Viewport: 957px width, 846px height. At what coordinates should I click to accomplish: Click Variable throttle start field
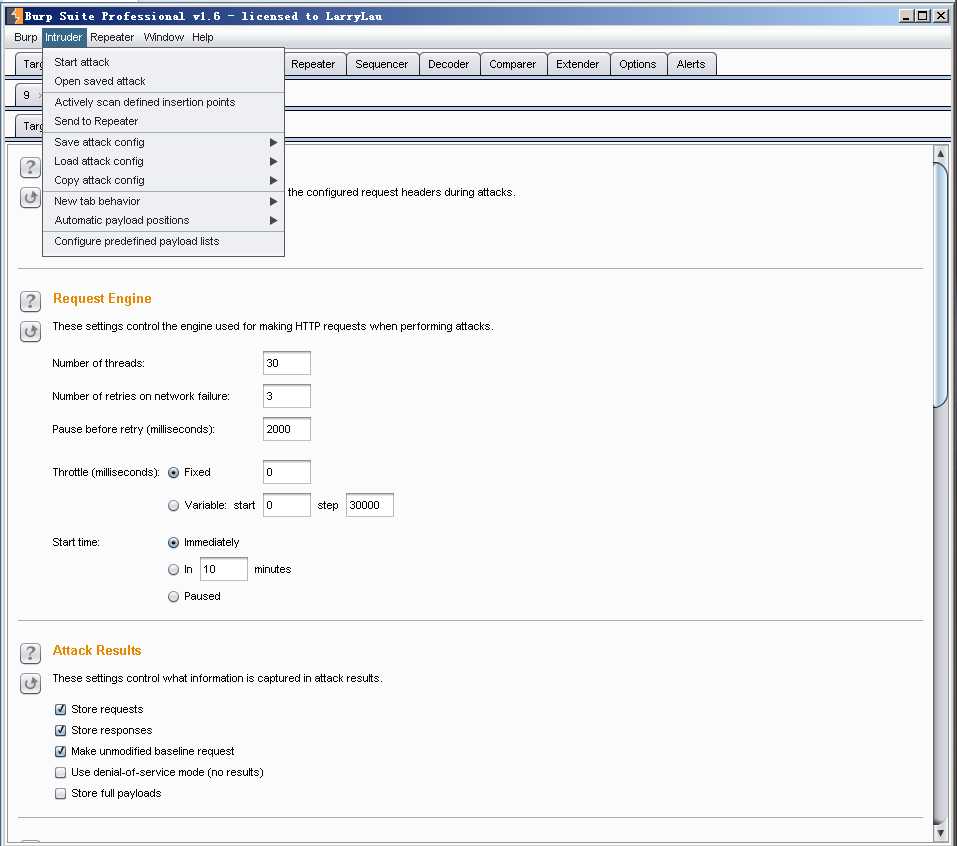287,505
